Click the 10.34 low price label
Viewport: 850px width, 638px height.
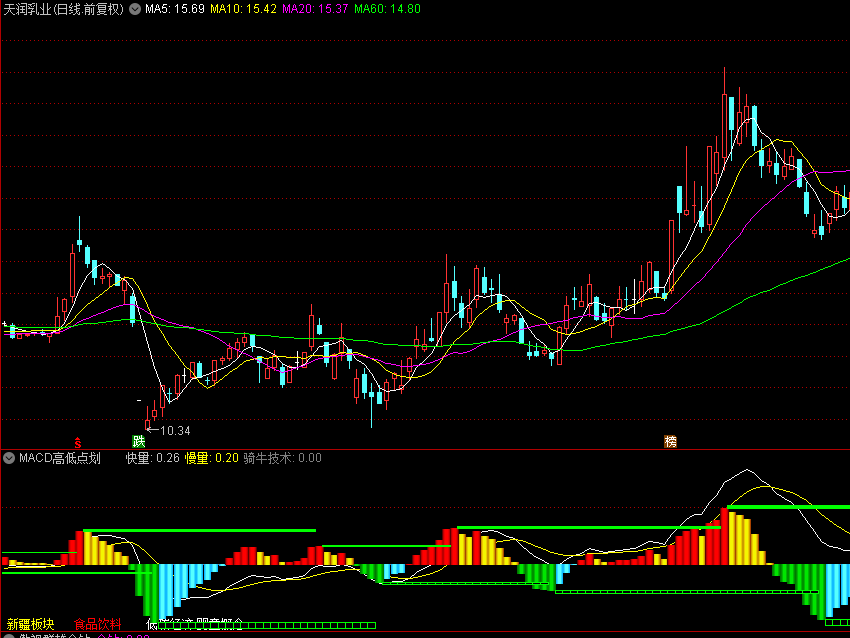pyautogui.click(x=175, y=431)
